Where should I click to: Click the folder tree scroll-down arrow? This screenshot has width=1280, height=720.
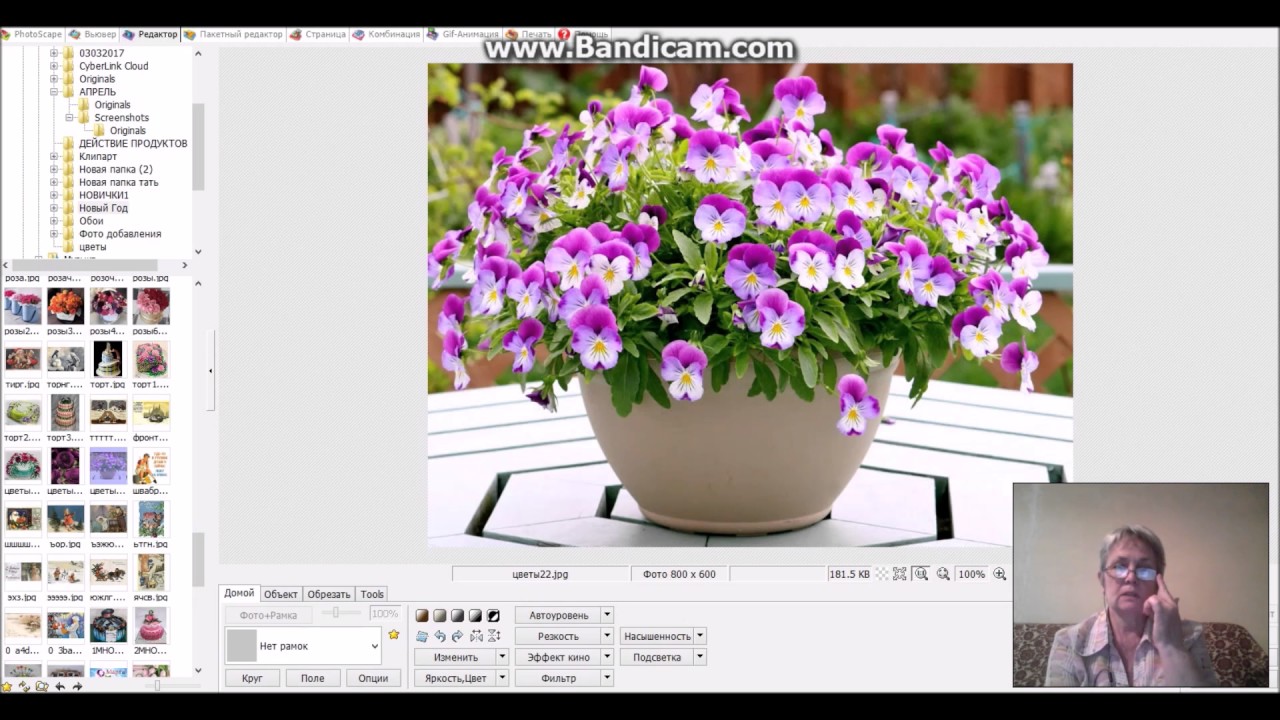click(x=198, y=252)
